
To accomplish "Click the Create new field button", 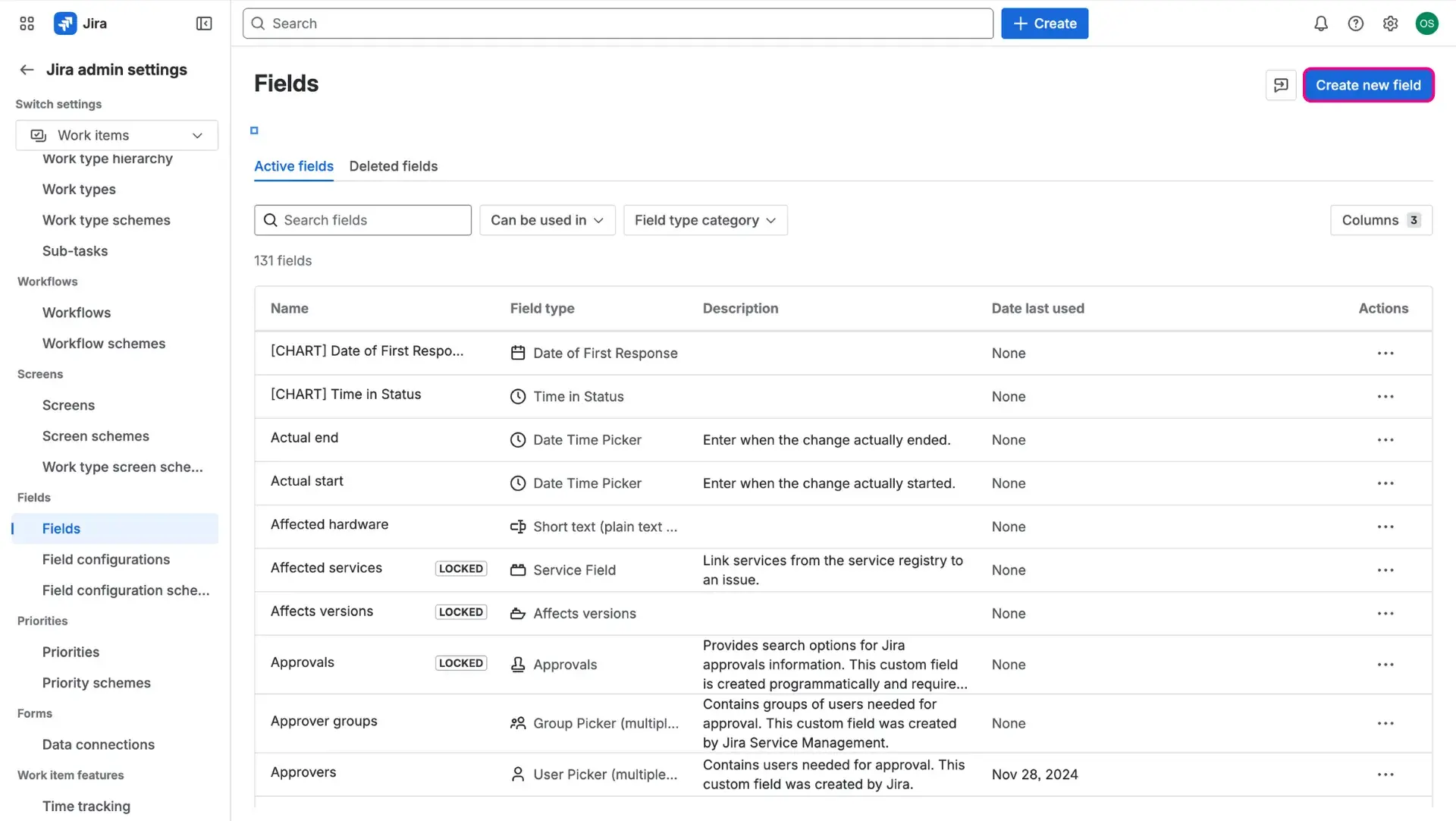I will [1368, 85].
